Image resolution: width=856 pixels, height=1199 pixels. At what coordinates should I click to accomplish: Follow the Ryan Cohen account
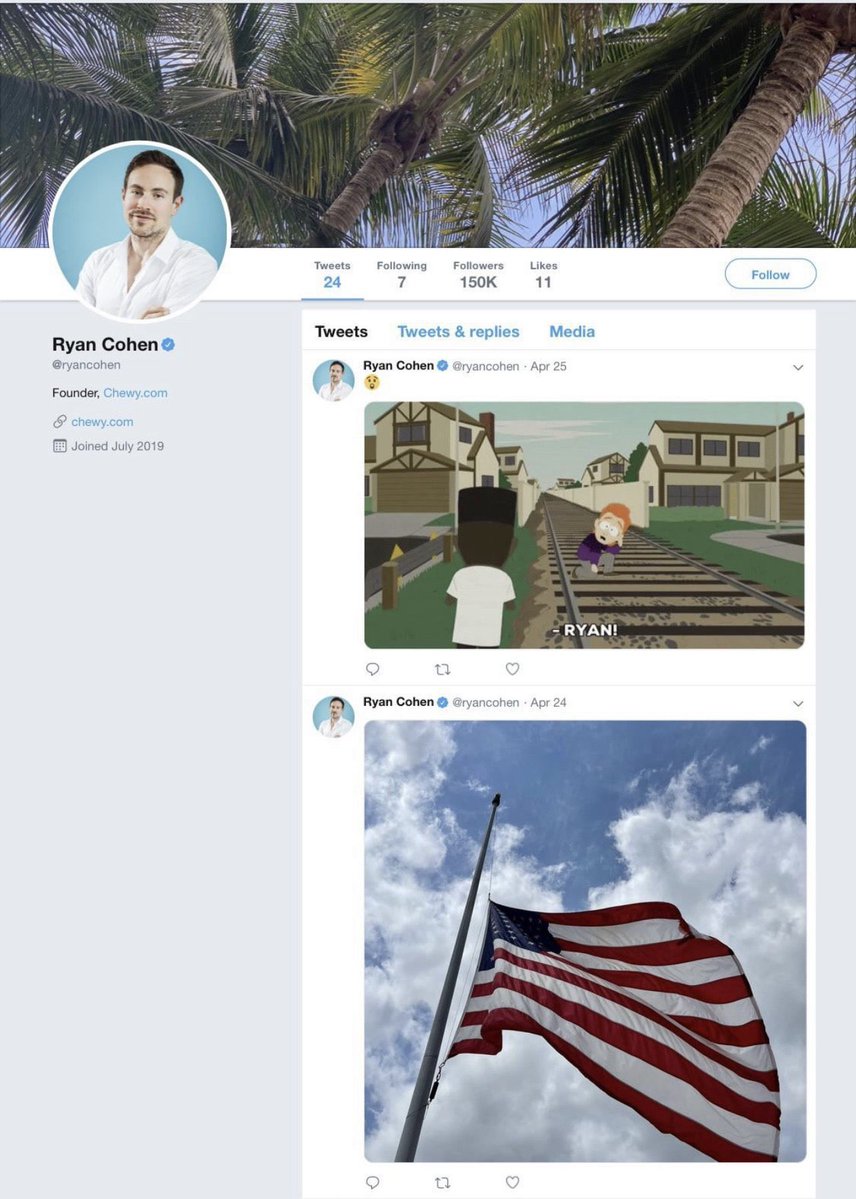[770, 274]
